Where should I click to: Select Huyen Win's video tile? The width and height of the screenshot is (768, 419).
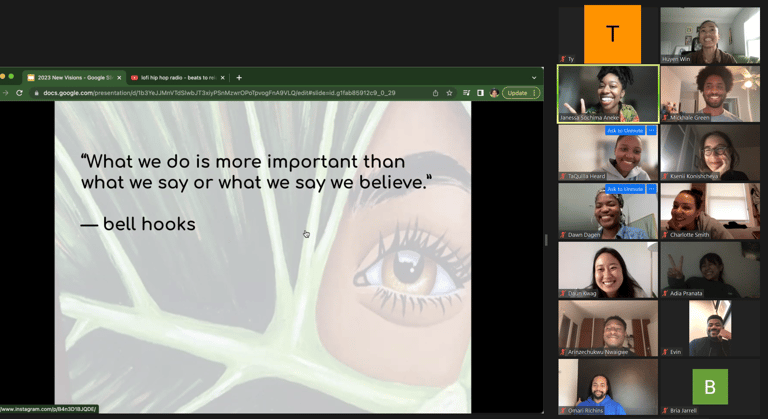(x=710, y=35)
